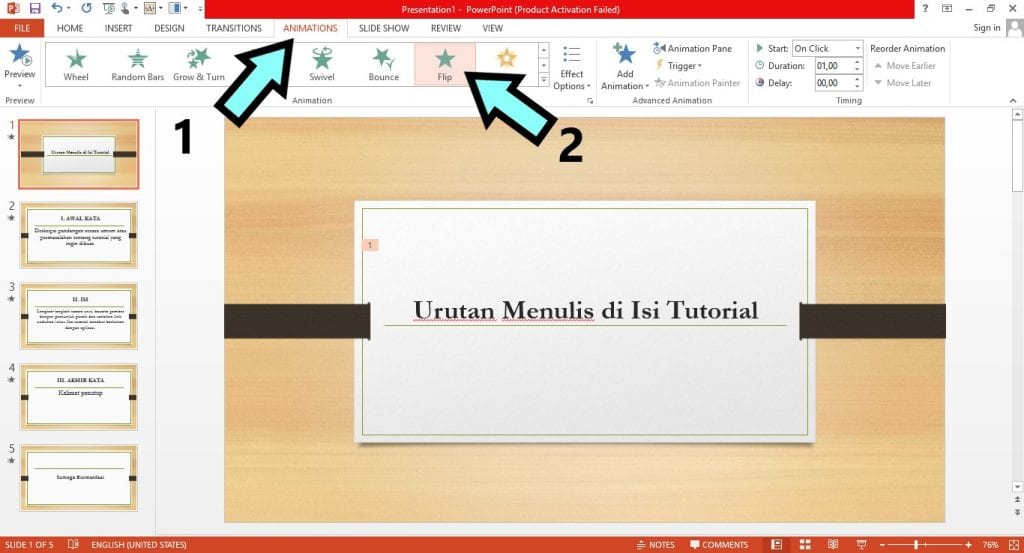Click the zoom out minus button
The image size is (1024, 553).
click(x=882, y=545)
